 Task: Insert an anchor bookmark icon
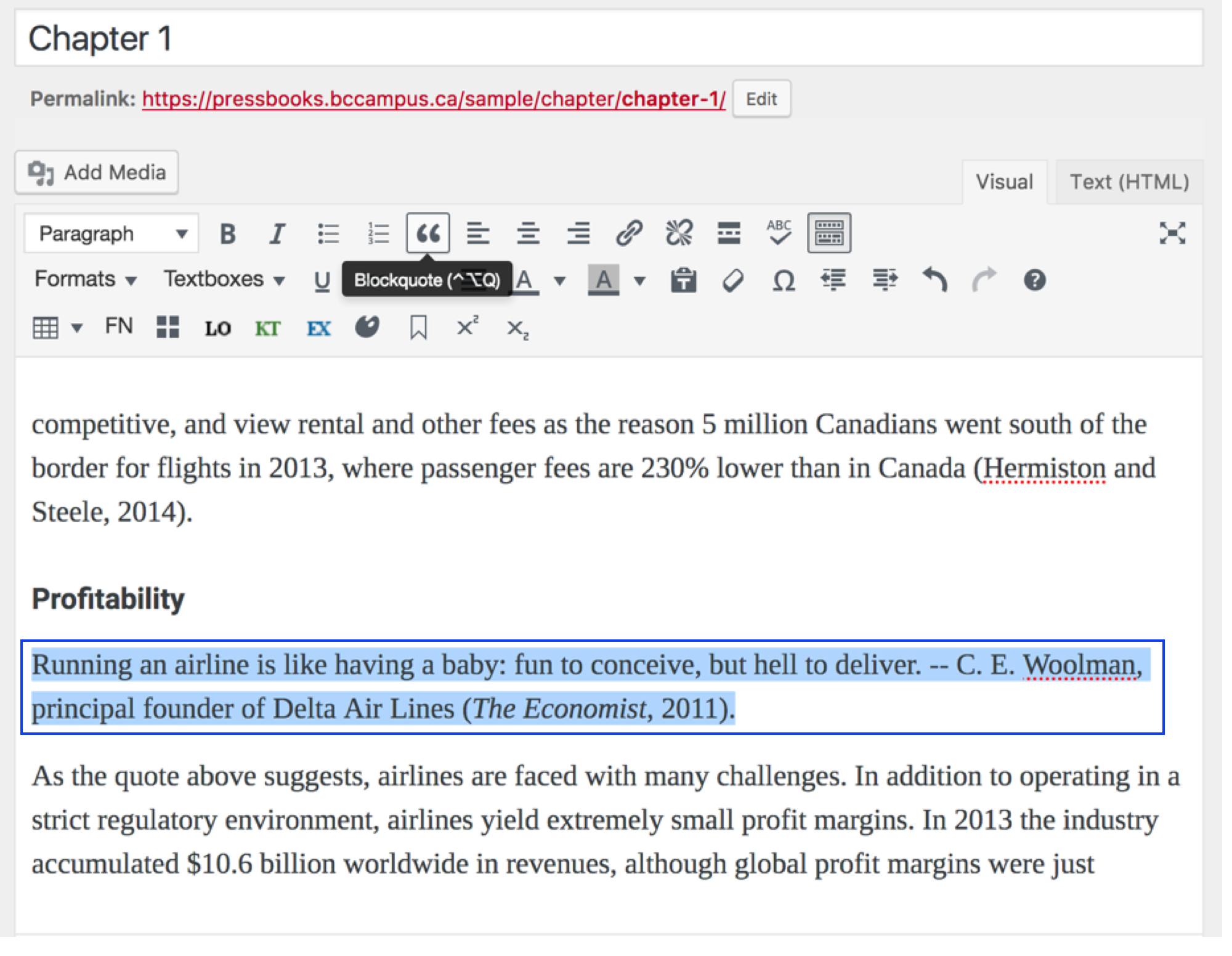[x=418, y=328]
